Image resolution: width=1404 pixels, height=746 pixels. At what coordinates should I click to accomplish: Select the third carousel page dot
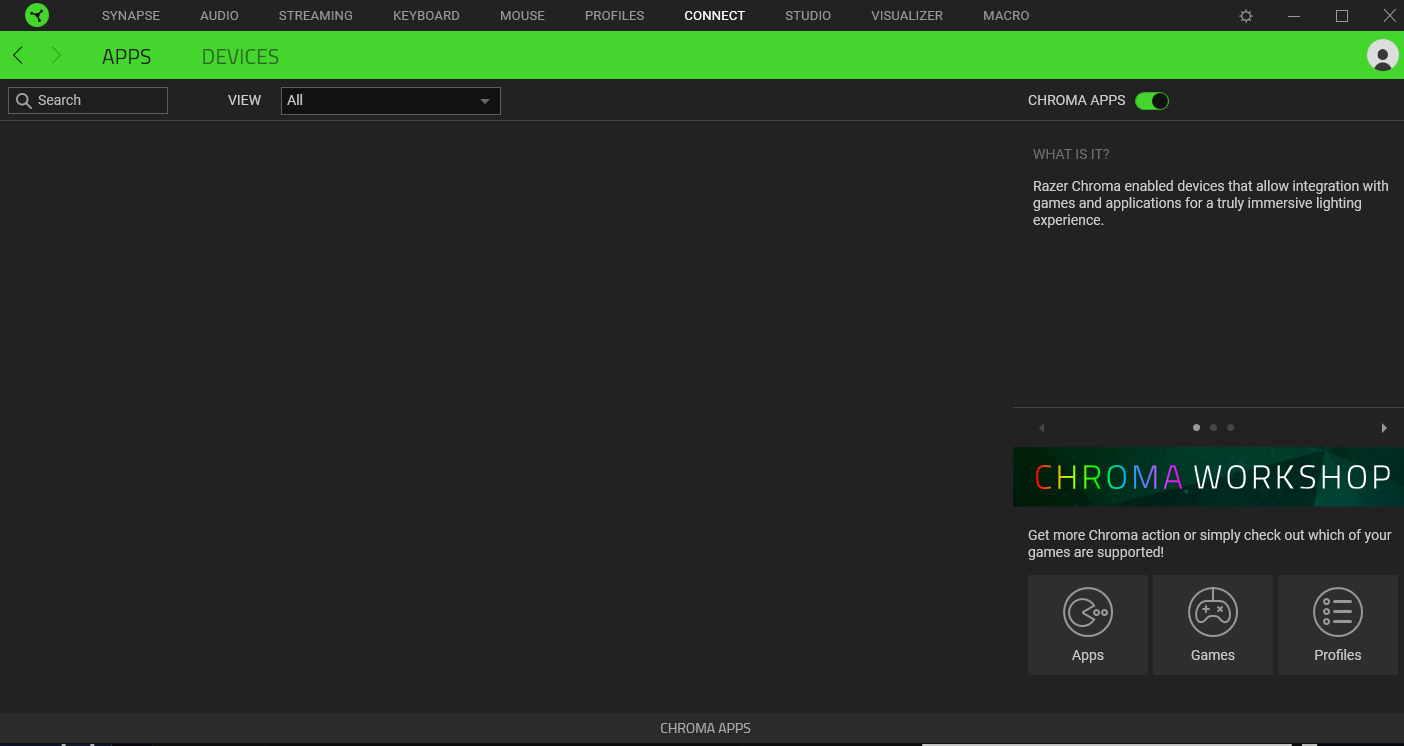point(1230,428)
